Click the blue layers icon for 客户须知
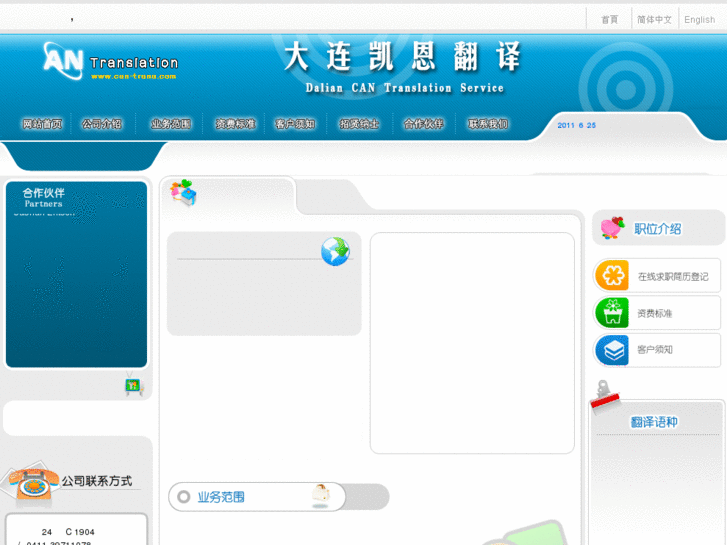727x545 pixels. pyautogui.click(x=612, y=350)
